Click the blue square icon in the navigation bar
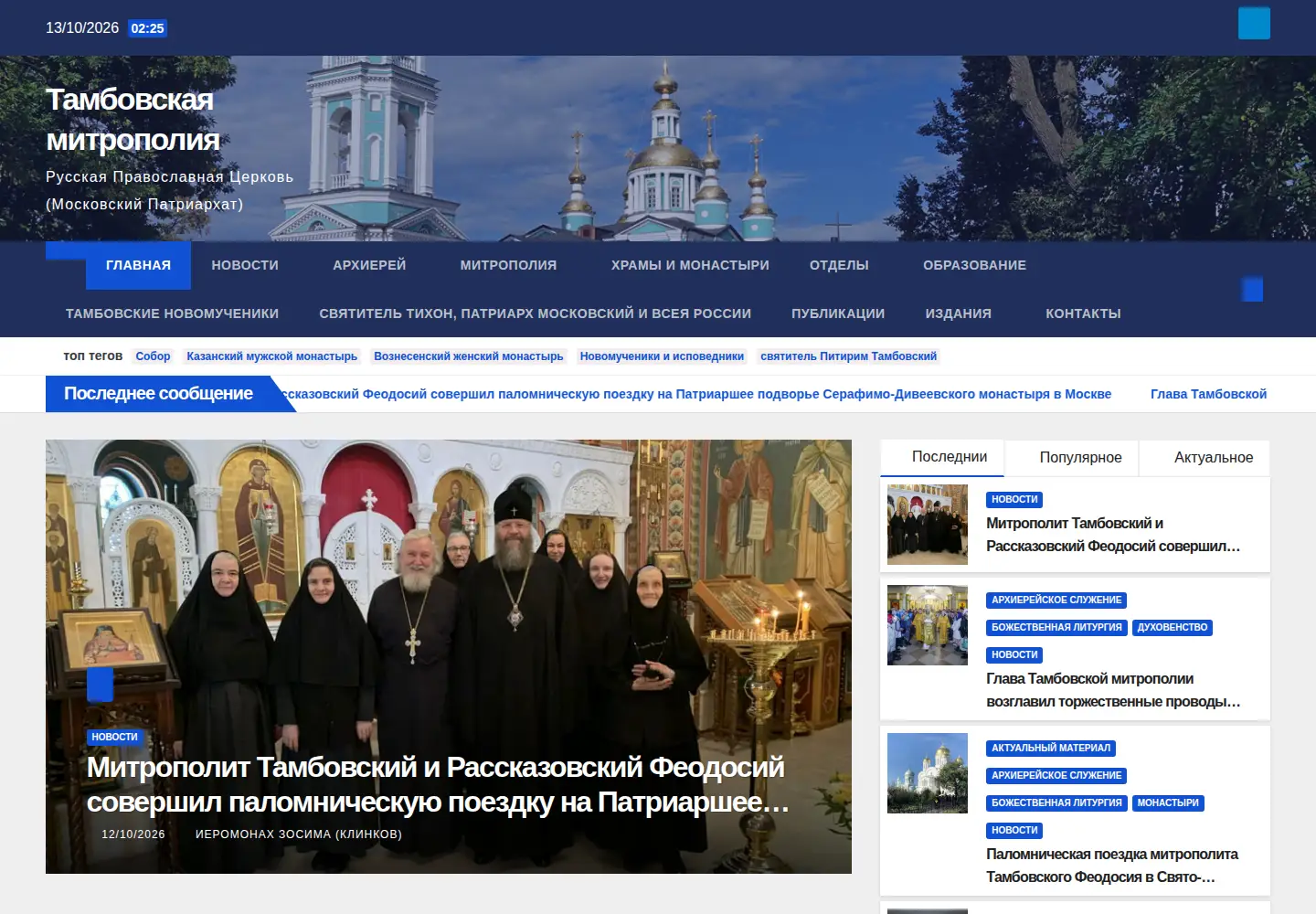1316x914 pixels. click(1253, 290)
